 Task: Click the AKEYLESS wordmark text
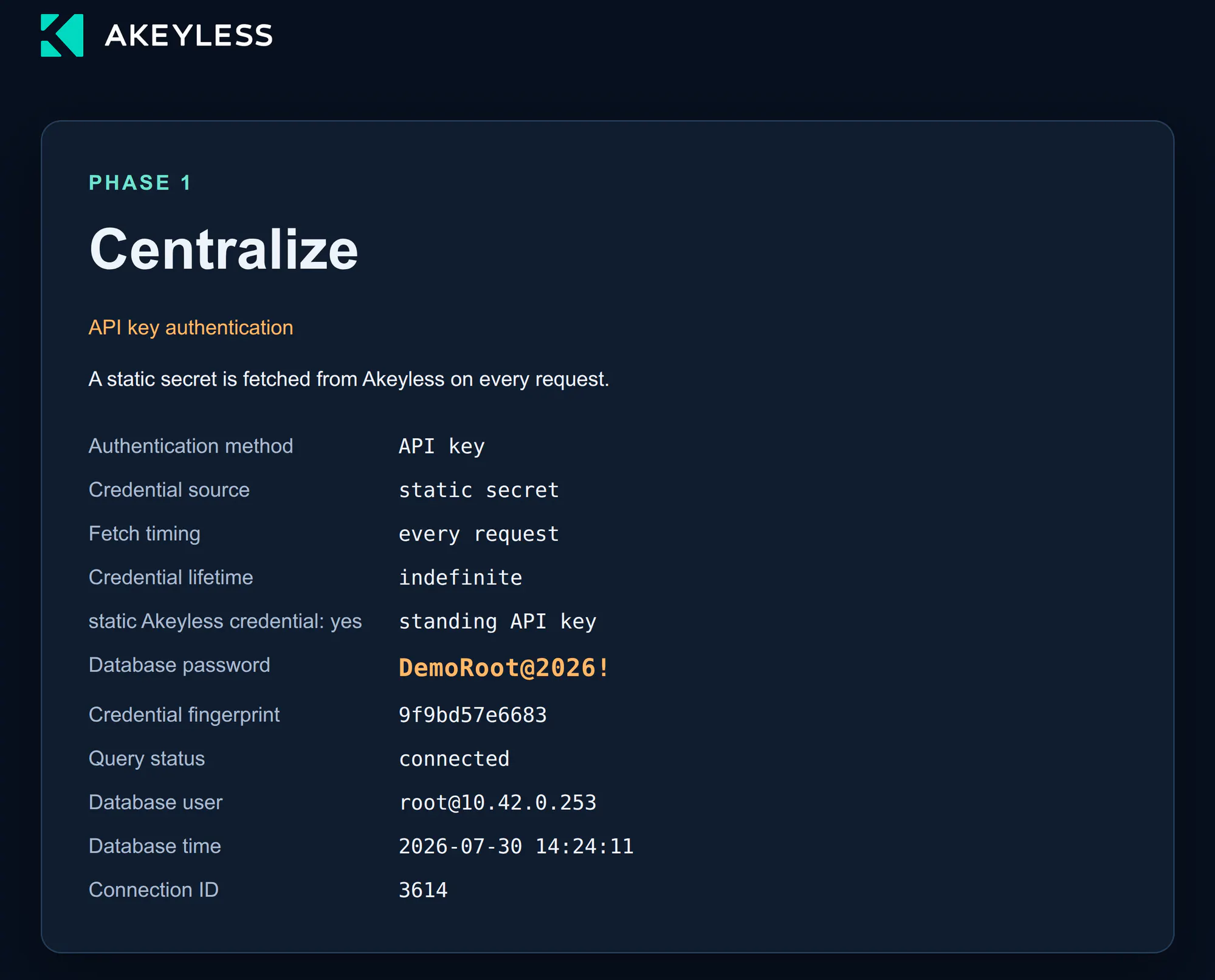[x=189, y=36]
